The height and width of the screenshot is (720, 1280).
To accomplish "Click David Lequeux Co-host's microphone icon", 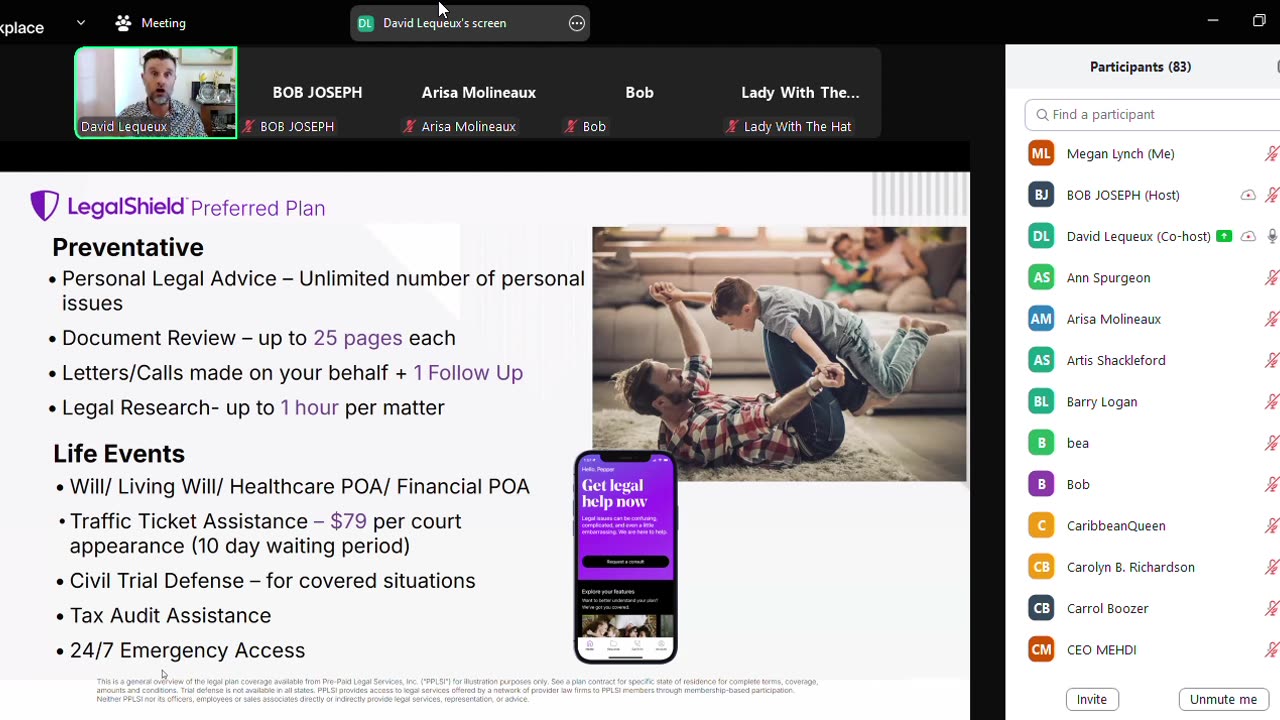I will (1272, 236).
